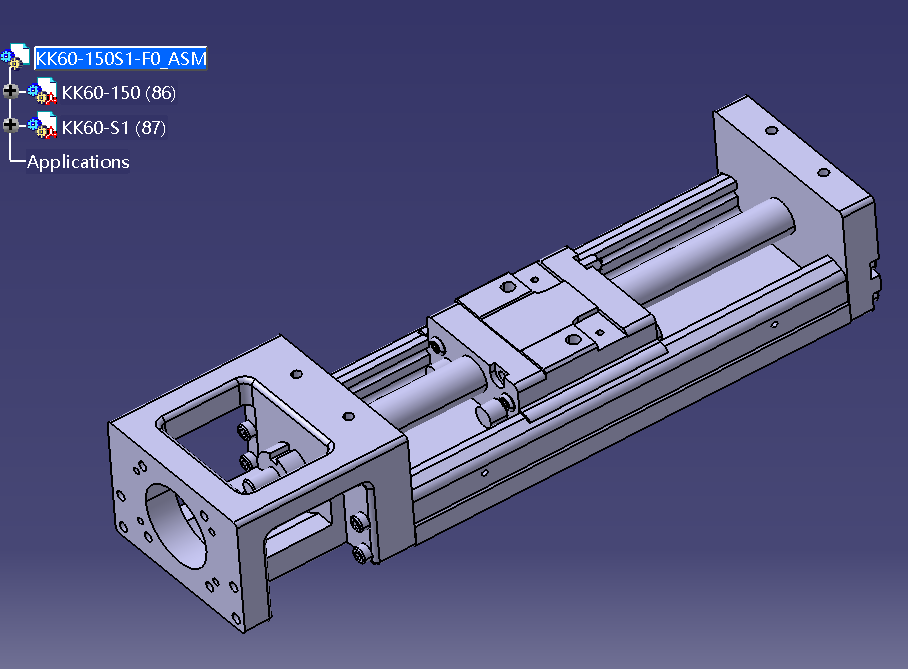Expand the KK60-150 (86) tree node
908x669 pixels.
coord(11,93)
